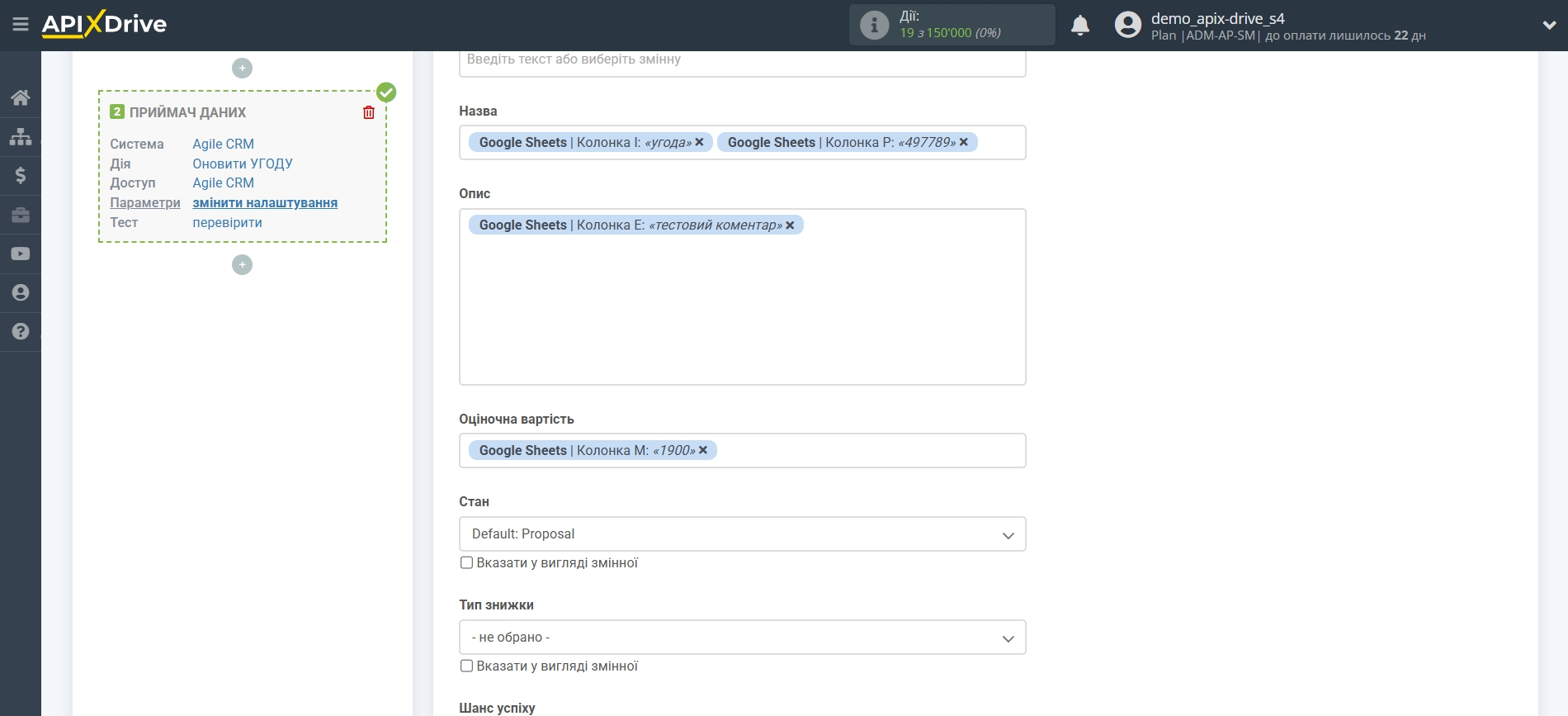Click the plan info text line
Image resolution: width=1568 pixels, height=716 pixels.
1288,36
